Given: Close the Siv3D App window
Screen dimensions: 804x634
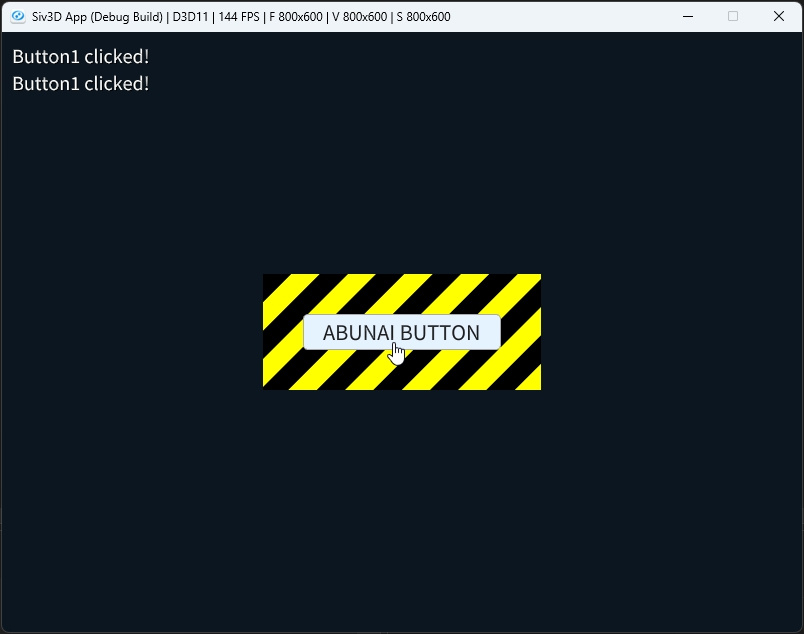Looking at the screenshot, I should click(x=778, y=16).
